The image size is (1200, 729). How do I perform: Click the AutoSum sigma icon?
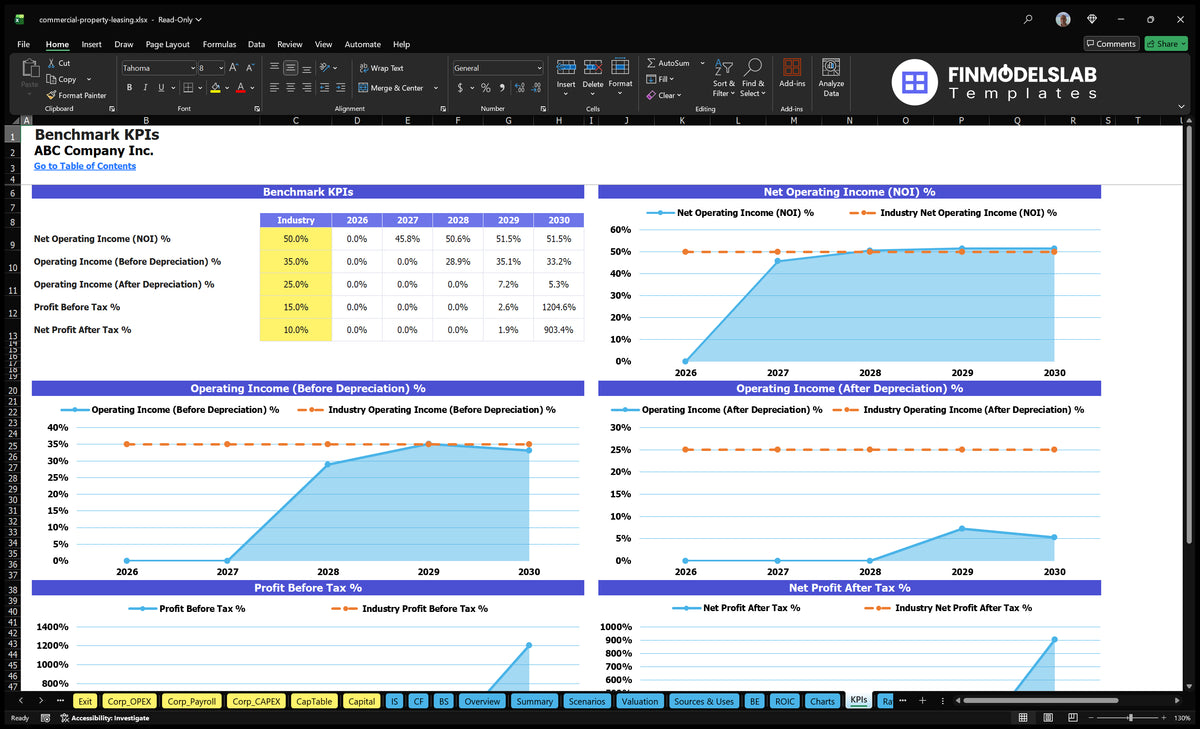point(651,63)
